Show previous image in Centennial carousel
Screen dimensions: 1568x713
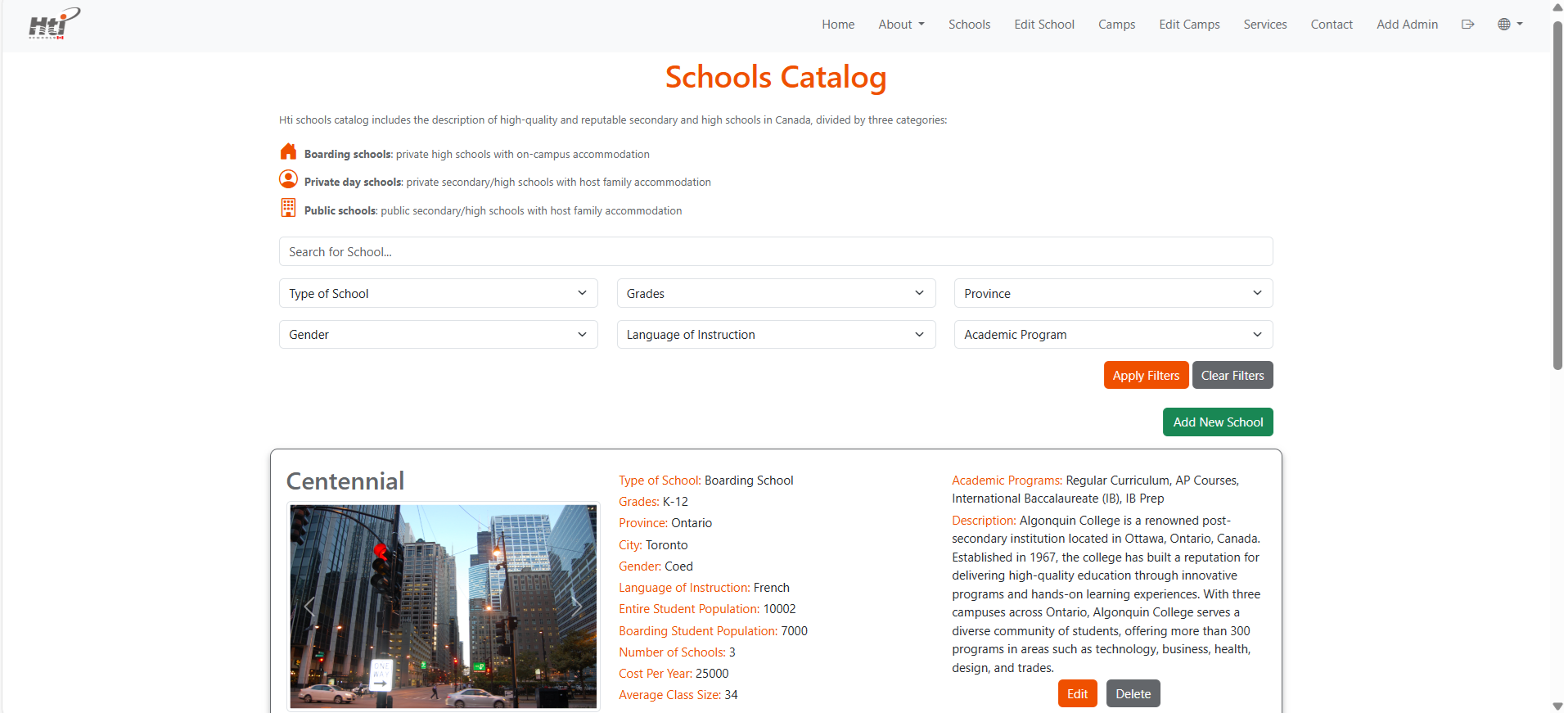pyautogui.click(x=310, y=607)
